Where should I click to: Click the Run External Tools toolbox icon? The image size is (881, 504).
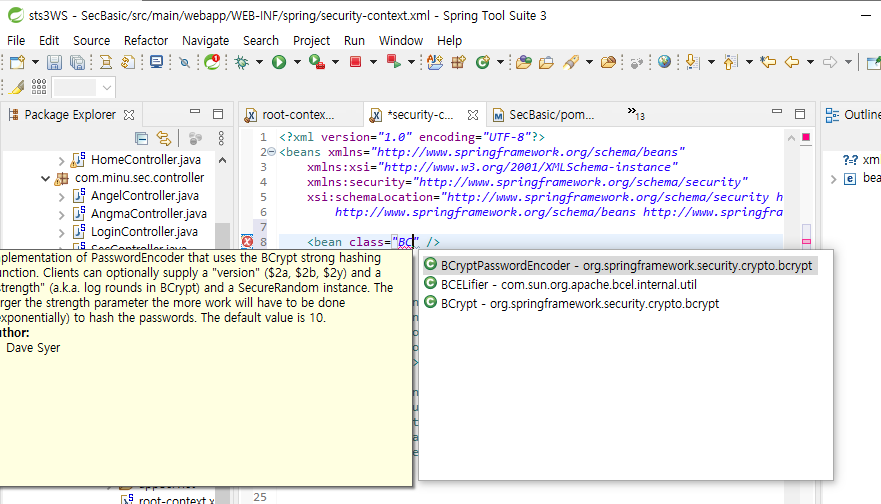click(x=317, y=62)
